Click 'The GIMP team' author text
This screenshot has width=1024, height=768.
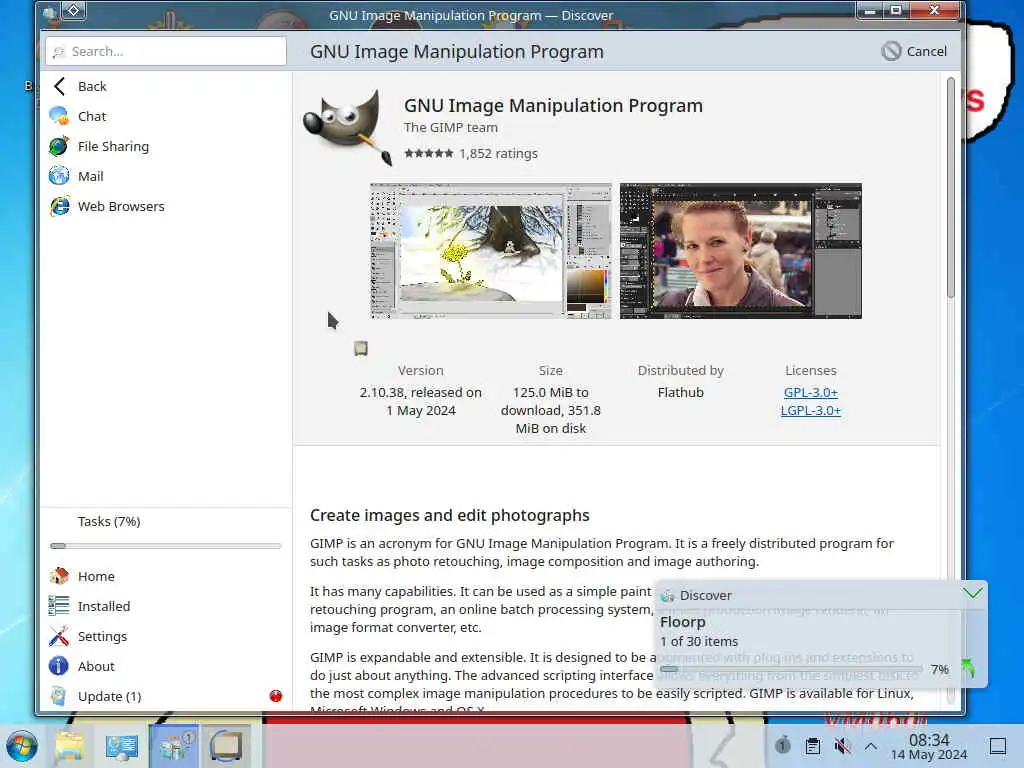point(451,127)
